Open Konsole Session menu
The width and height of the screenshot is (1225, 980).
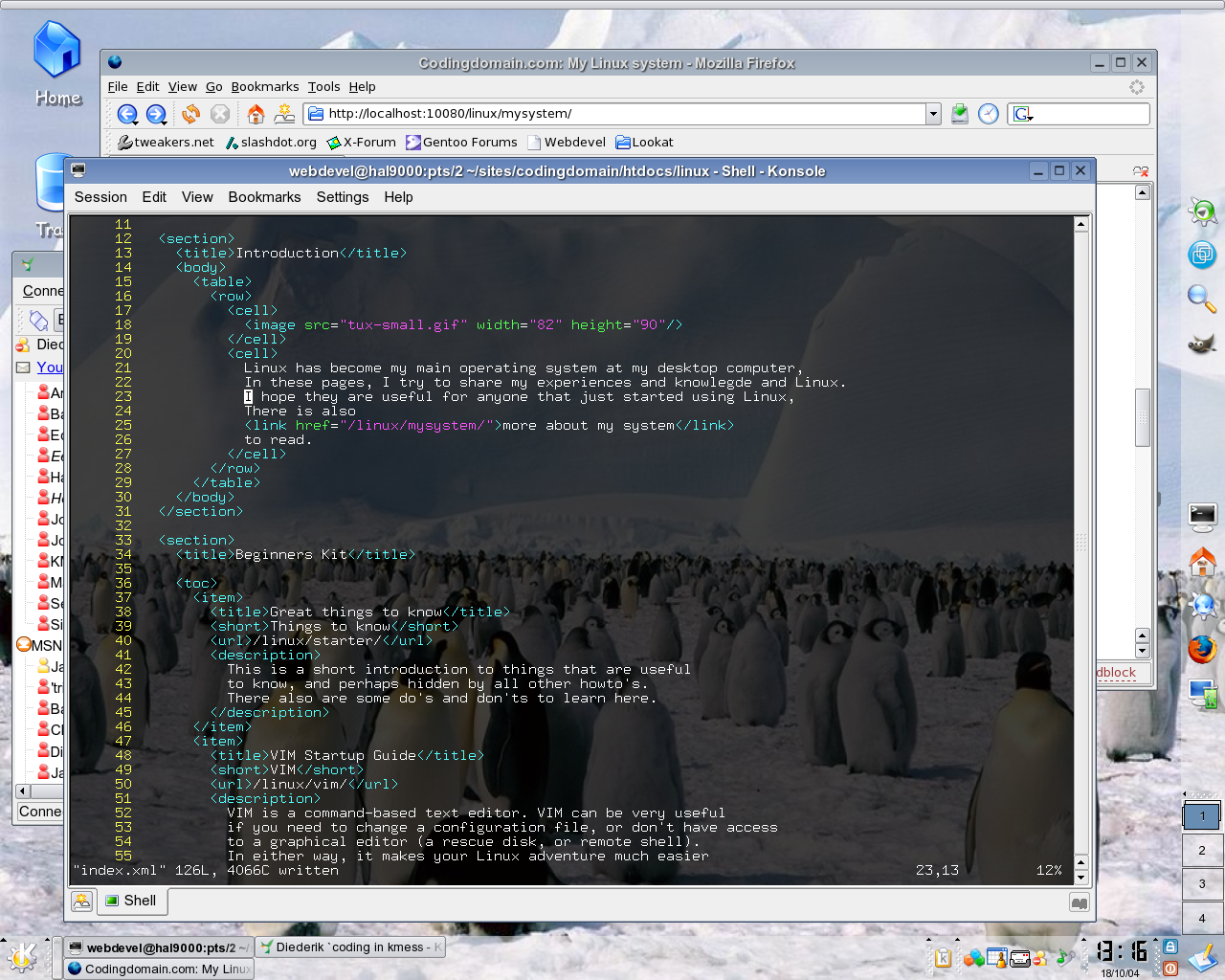(x=100, y=197)
